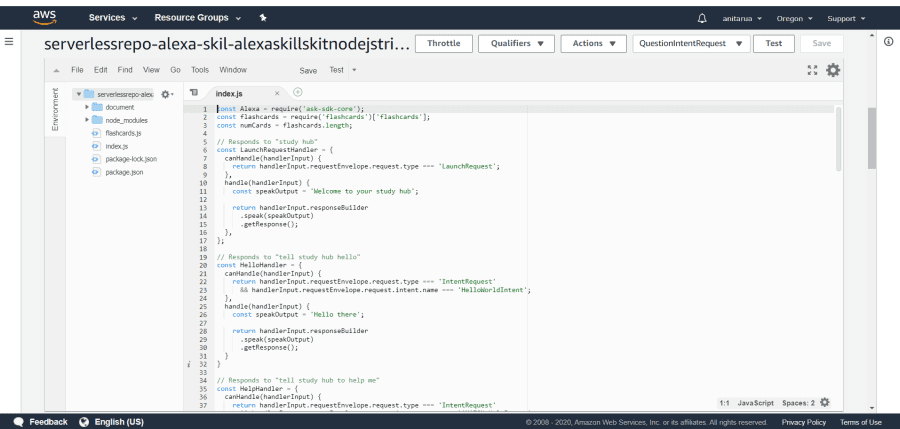Screen dimensions: 900x429
Task: Open the info panel icon at right edge
Action: click(889, 41)
